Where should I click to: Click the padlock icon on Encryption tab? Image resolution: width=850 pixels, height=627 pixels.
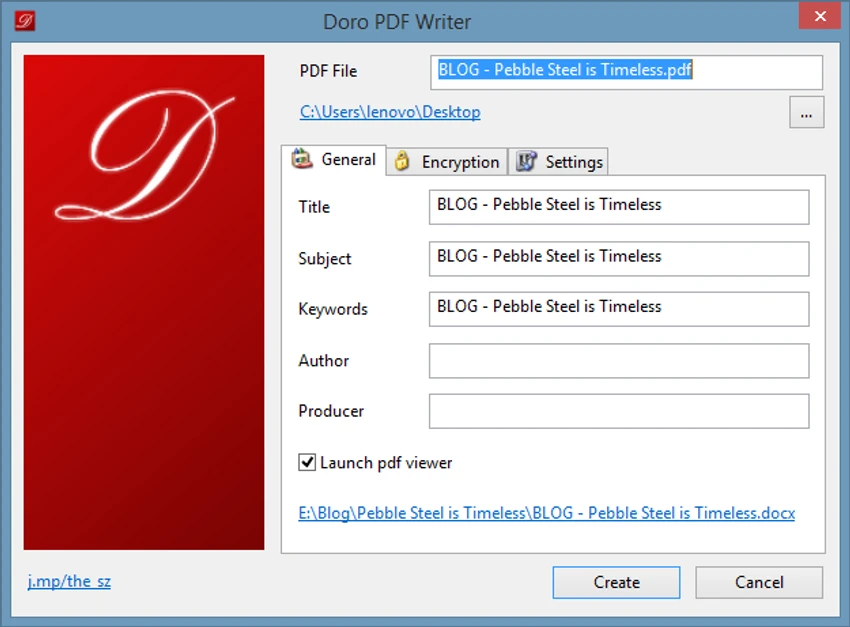pyautogui.click(x=402, y=161)
